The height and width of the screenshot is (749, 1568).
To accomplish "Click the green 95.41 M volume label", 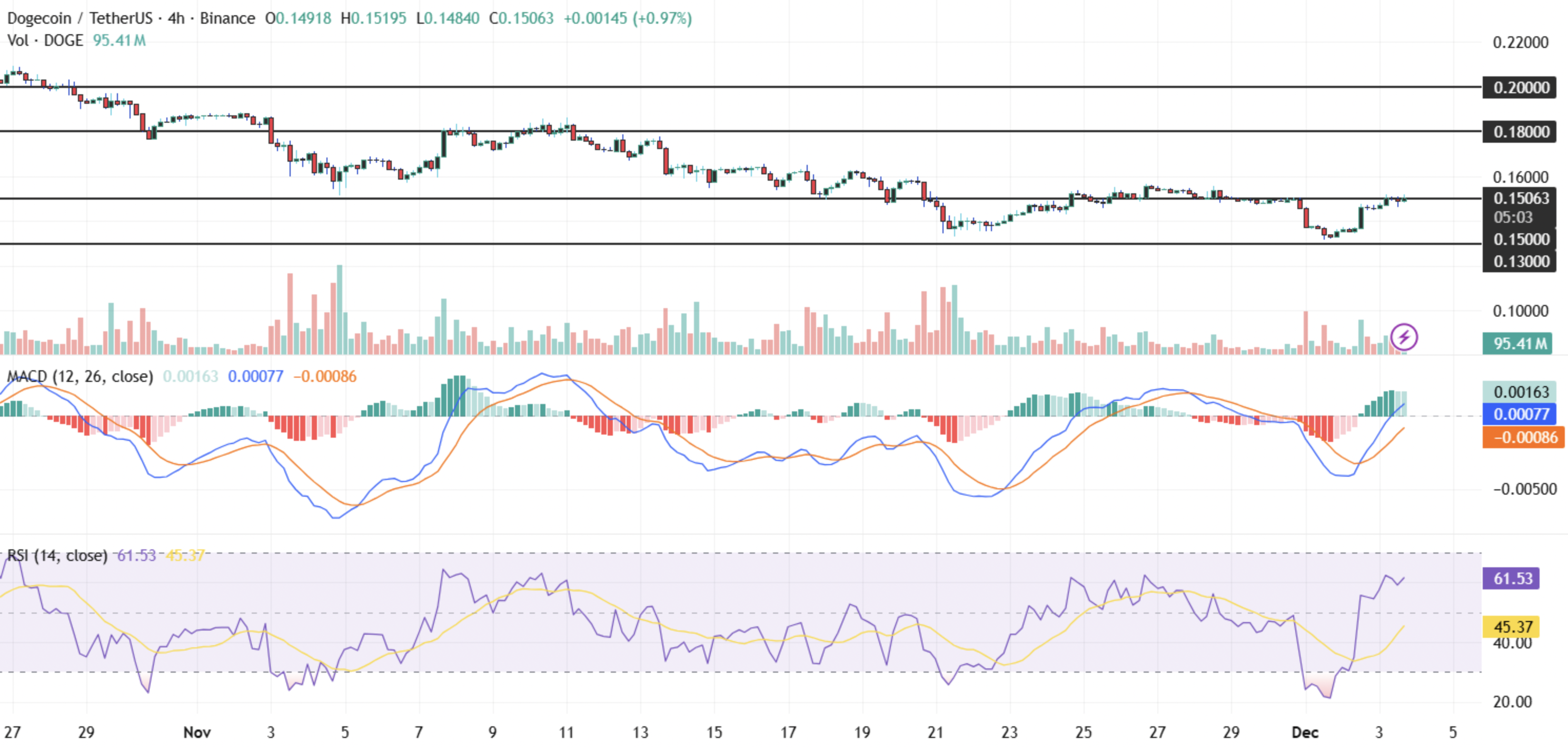I will pos(1517,343).
